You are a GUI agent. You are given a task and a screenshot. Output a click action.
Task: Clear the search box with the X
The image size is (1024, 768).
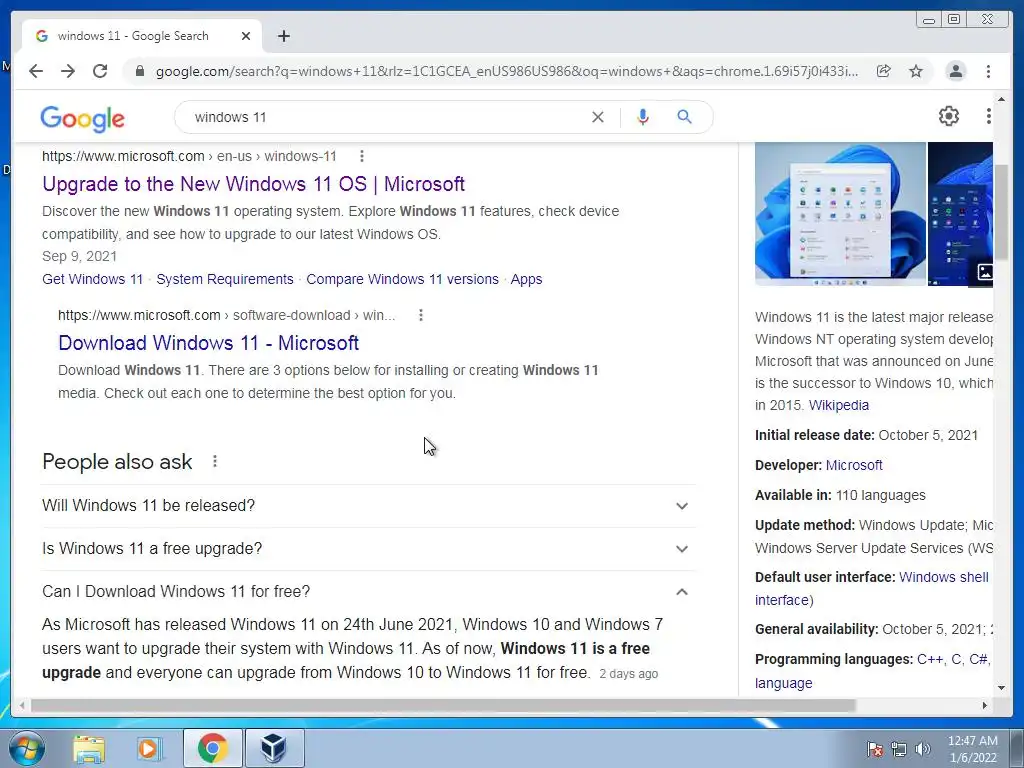598,117
